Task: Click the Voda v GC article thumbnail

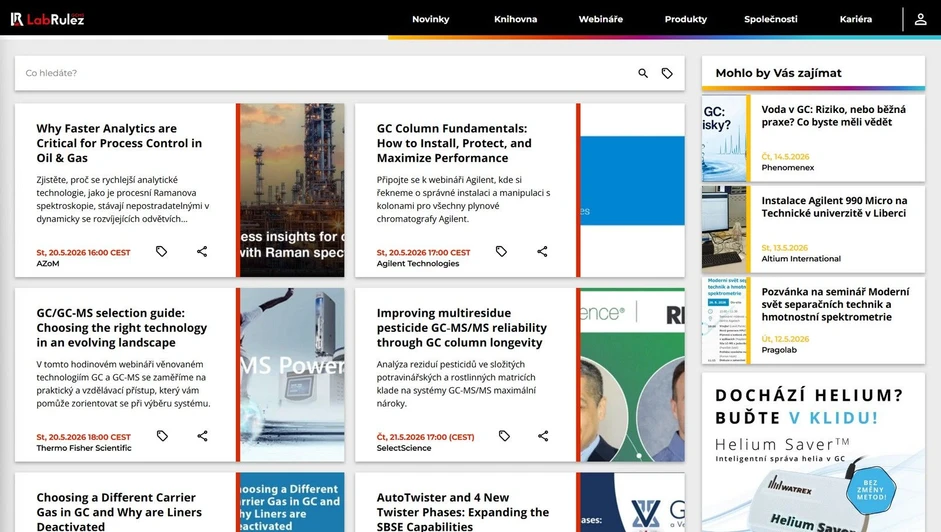Action: (x=724, y=138)
